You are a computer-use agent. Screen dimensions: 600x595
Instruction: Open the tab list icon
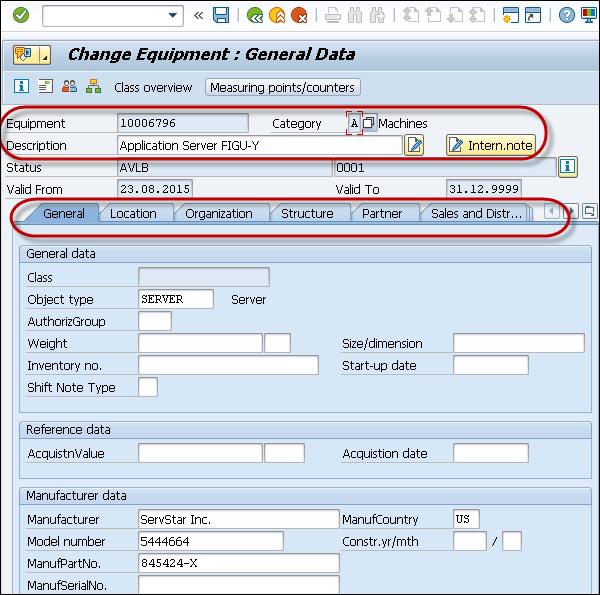point(590,211)
